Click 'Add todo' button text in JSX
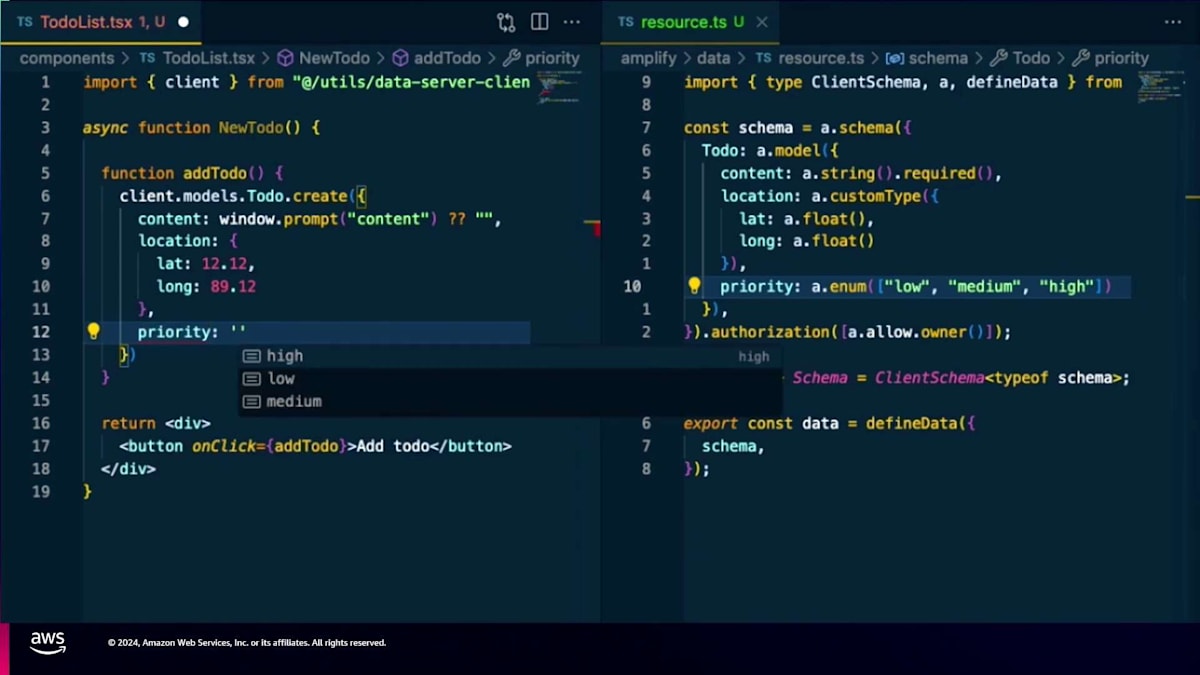 point(393,446)
